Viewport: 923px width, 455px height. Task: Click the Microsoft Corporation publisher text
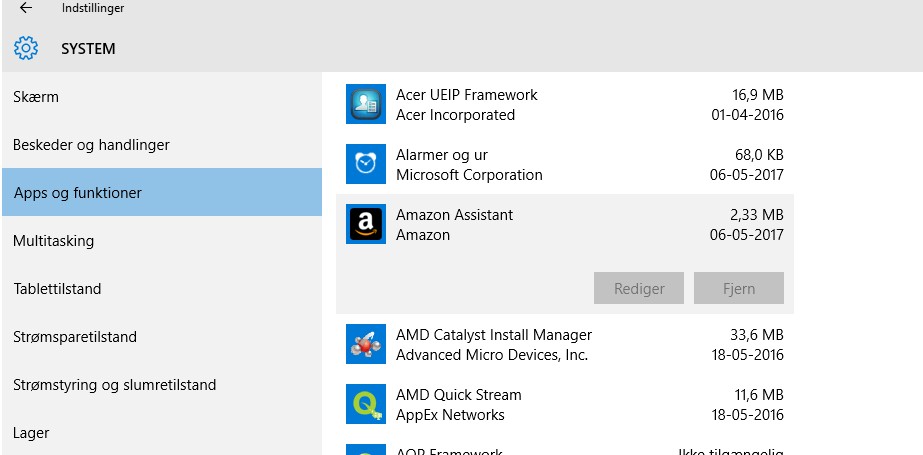pos(469,175)
